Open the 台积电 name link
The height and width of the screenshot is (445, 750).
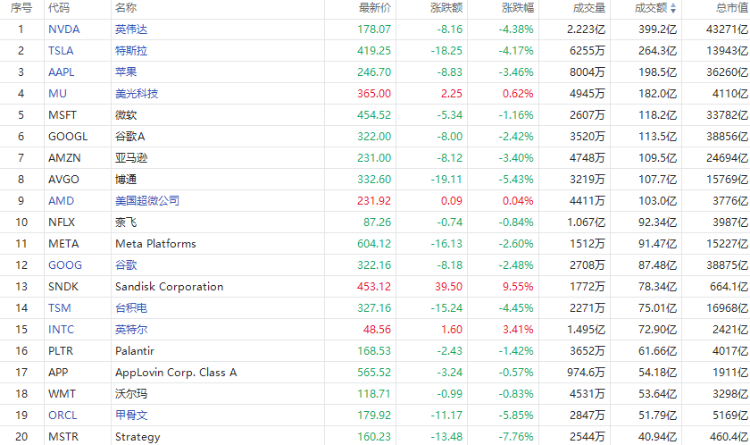point(131,308)
